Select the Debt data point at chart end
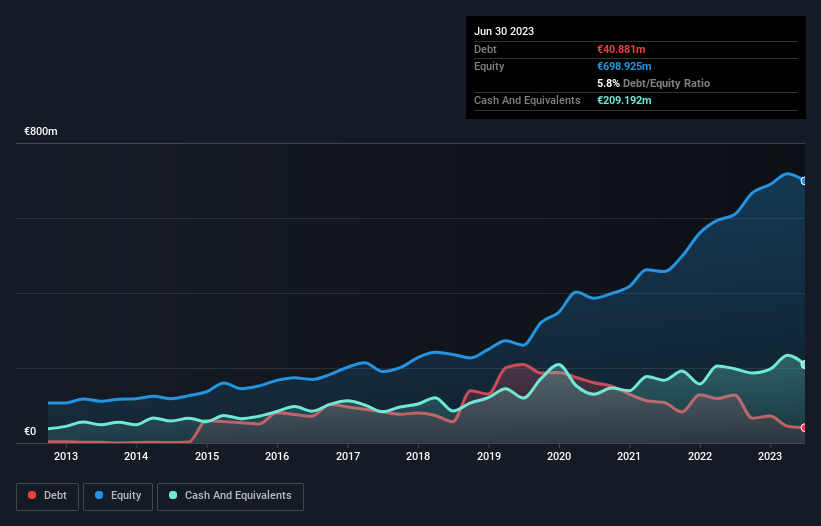 pyautogui.click(x=804, y=428)
